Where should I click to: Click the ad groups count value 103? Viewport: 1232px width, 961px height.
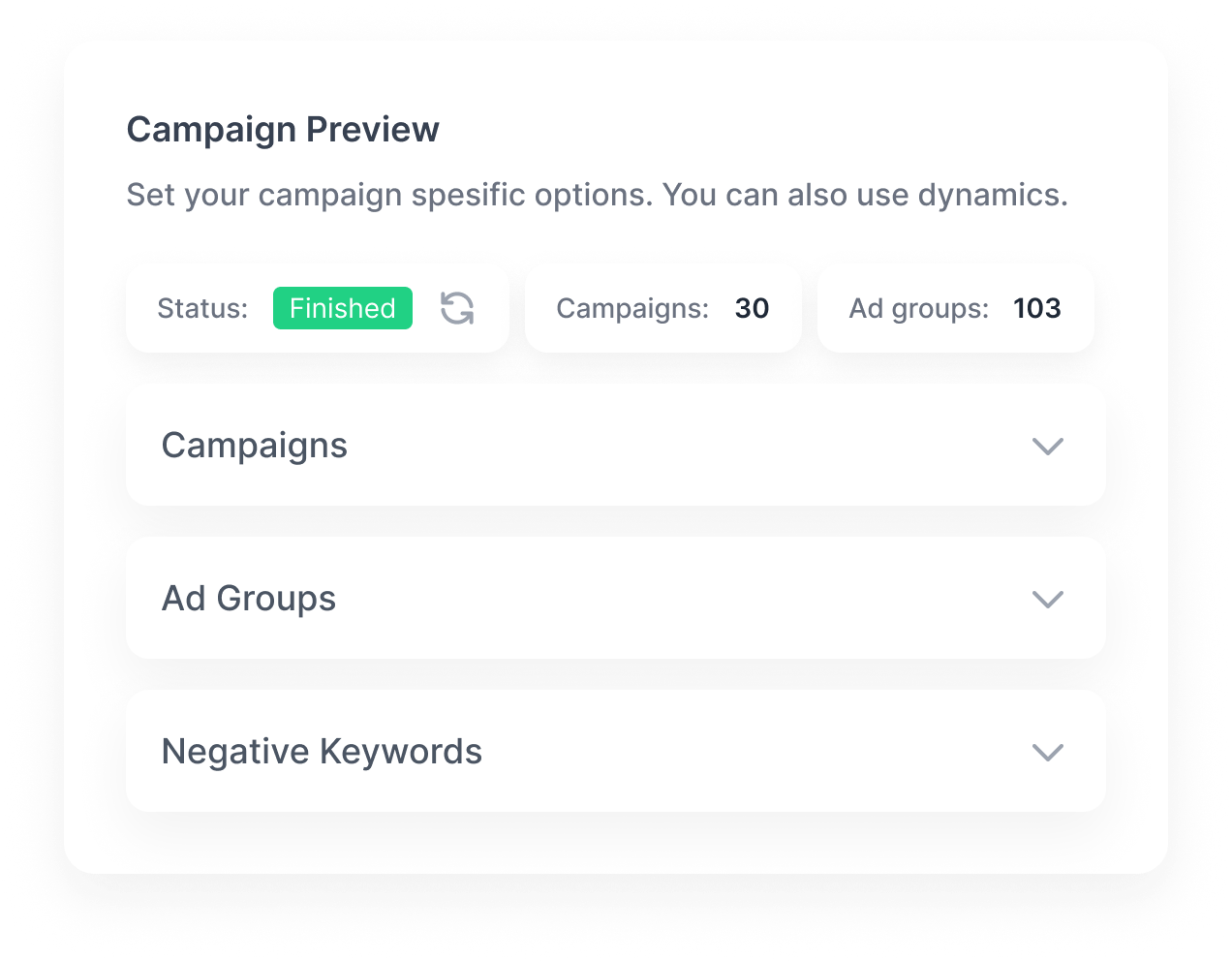point(1037,308)
